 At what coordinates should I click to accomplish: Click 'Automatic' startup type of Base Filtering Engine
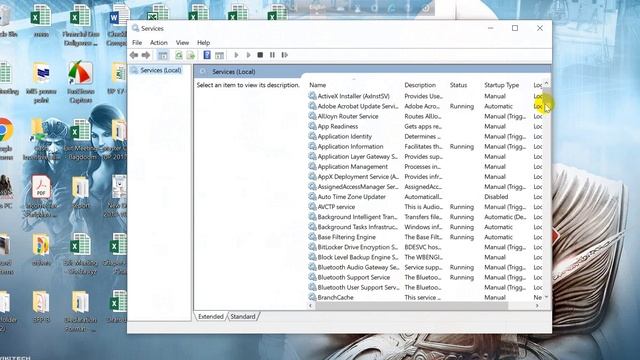coord(498,237)
